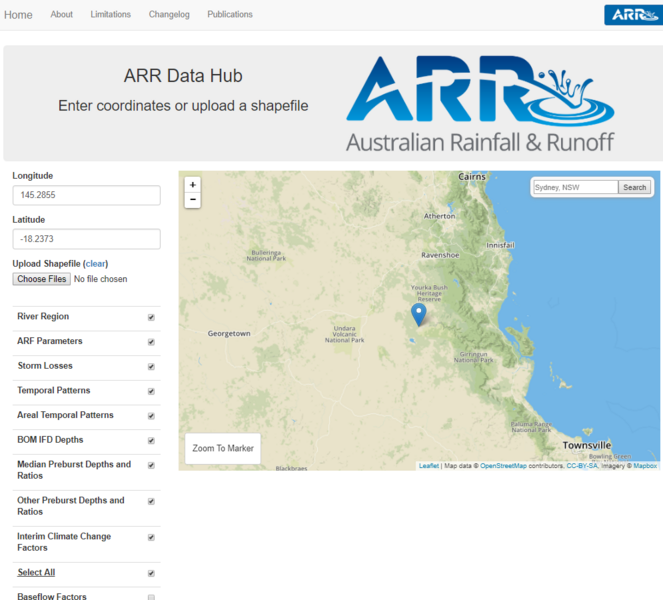Open the Publications nav link
This screenshot has width=663, height=600.
tap(230, 15)
